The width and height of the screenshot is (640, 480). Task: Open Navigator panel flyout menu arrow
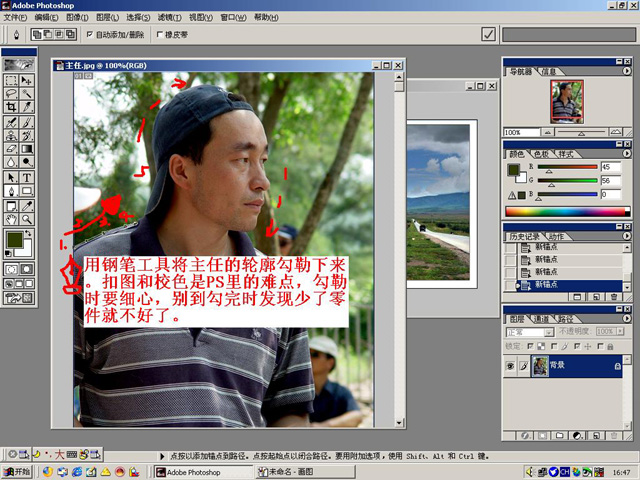coord(627,71)
